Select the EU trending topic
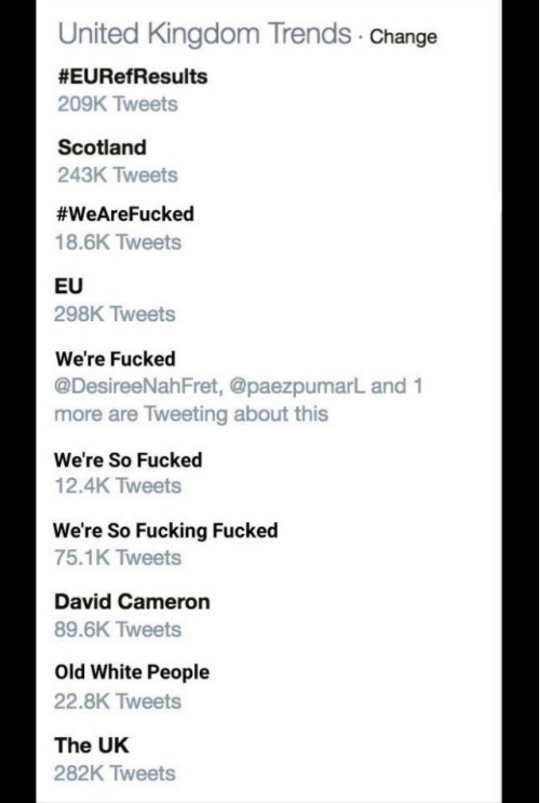 pyautogui.click(x=69, y=286)
